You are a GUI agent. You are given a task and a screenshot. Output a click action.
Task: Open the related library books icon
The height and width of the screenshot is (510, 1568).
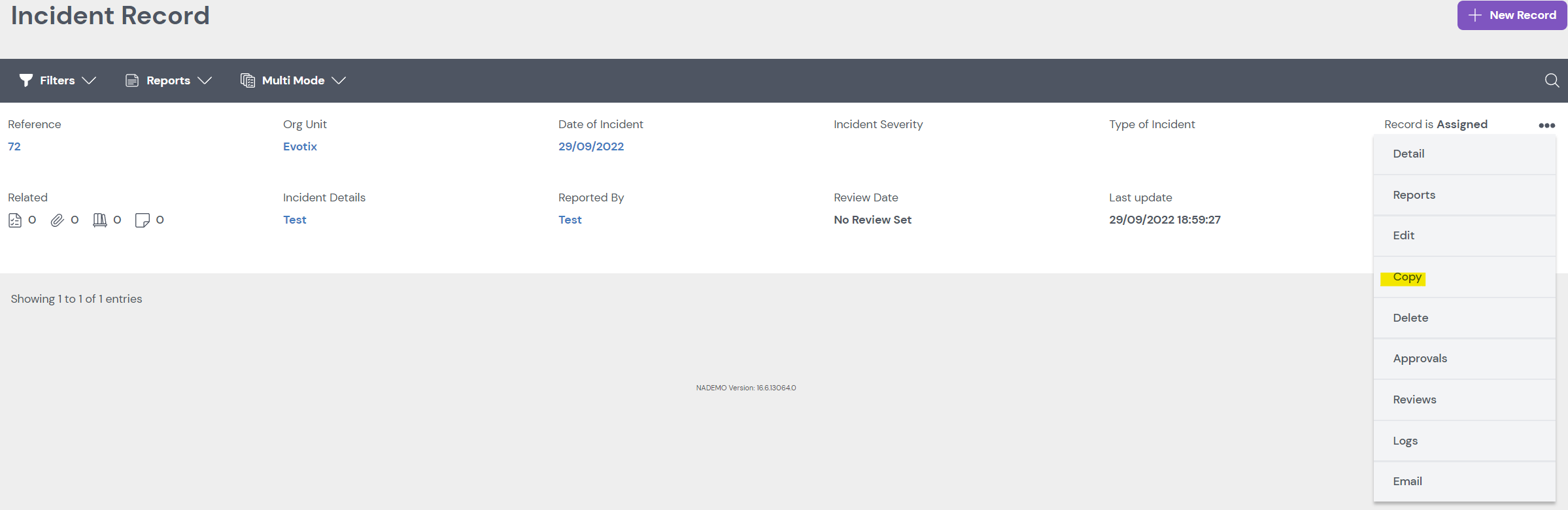tap(99, 220)
